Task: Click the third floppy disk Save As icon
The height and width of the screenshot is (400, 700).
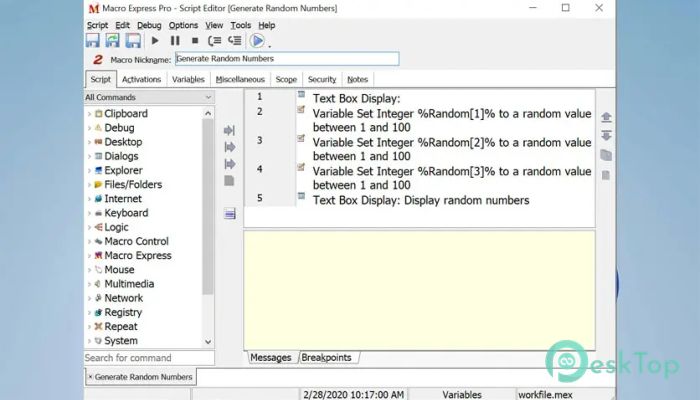Action: click(x=133, y=41)
